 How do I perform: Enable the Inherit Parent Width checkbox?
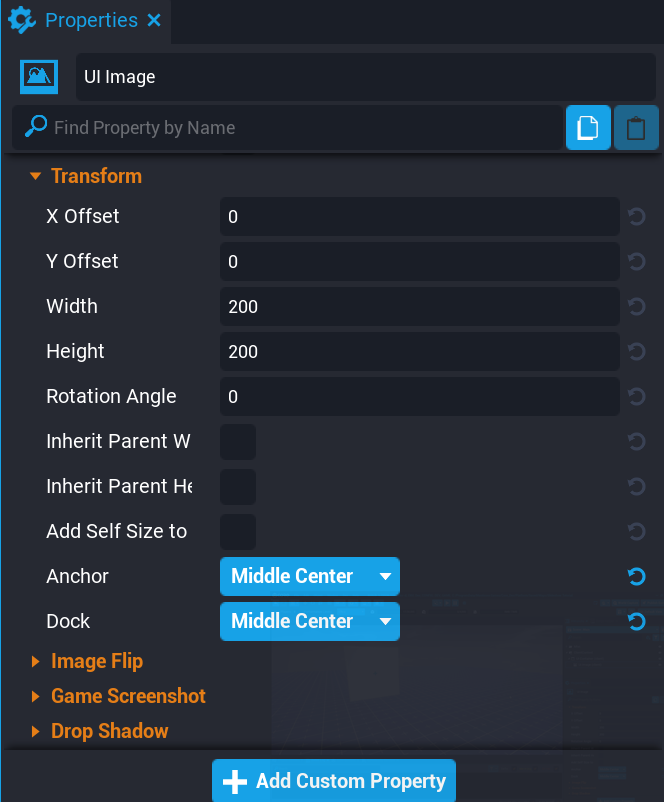click(238, 442)
